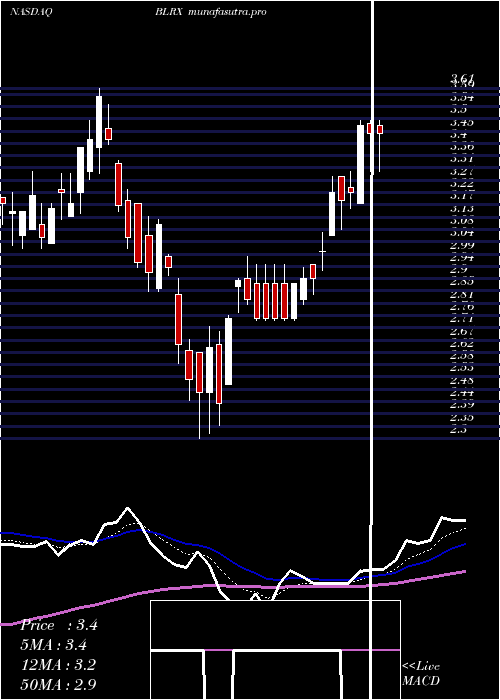500x700 pixels.
Task: Click the 12MA : 3.2 value
Action: [58, 665]
